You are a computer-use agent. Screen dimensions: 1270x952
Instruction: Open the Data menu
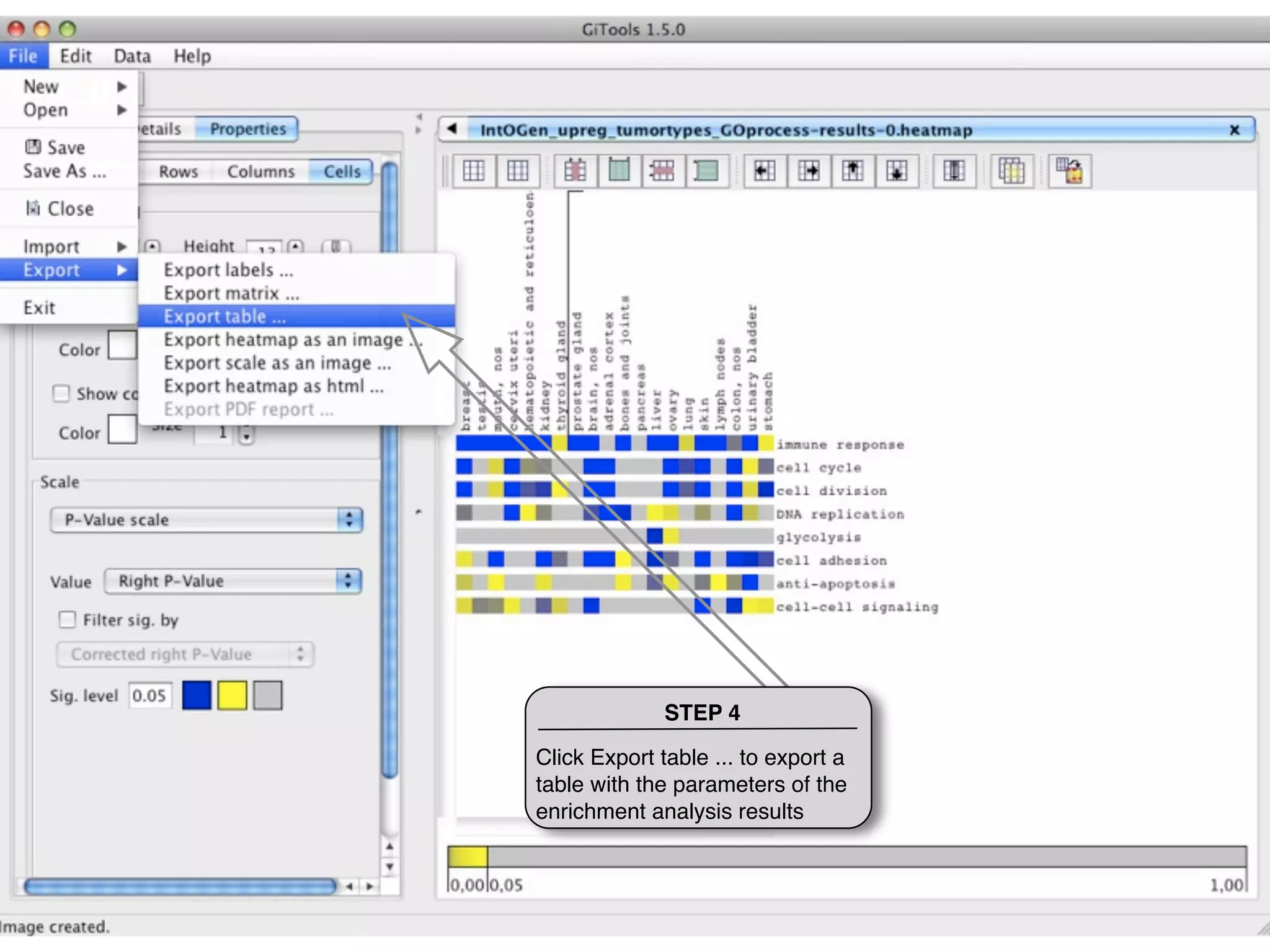pyautogui.click(x=132, y=56)
